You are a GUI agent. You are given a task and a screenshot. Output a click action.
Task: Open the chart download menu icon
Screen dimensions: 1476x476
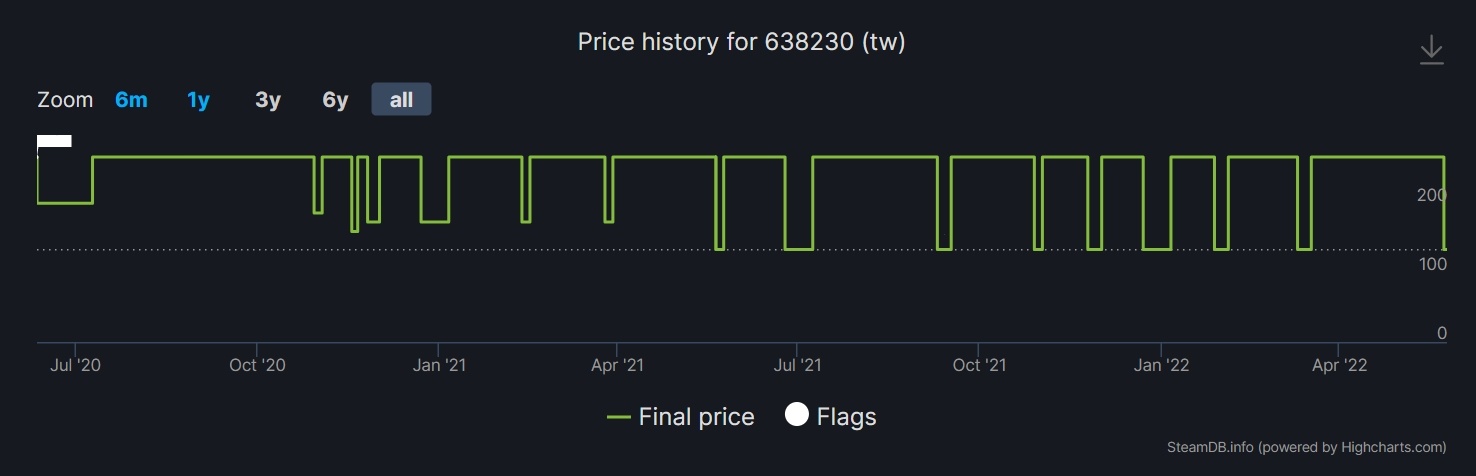[1432, 50]
